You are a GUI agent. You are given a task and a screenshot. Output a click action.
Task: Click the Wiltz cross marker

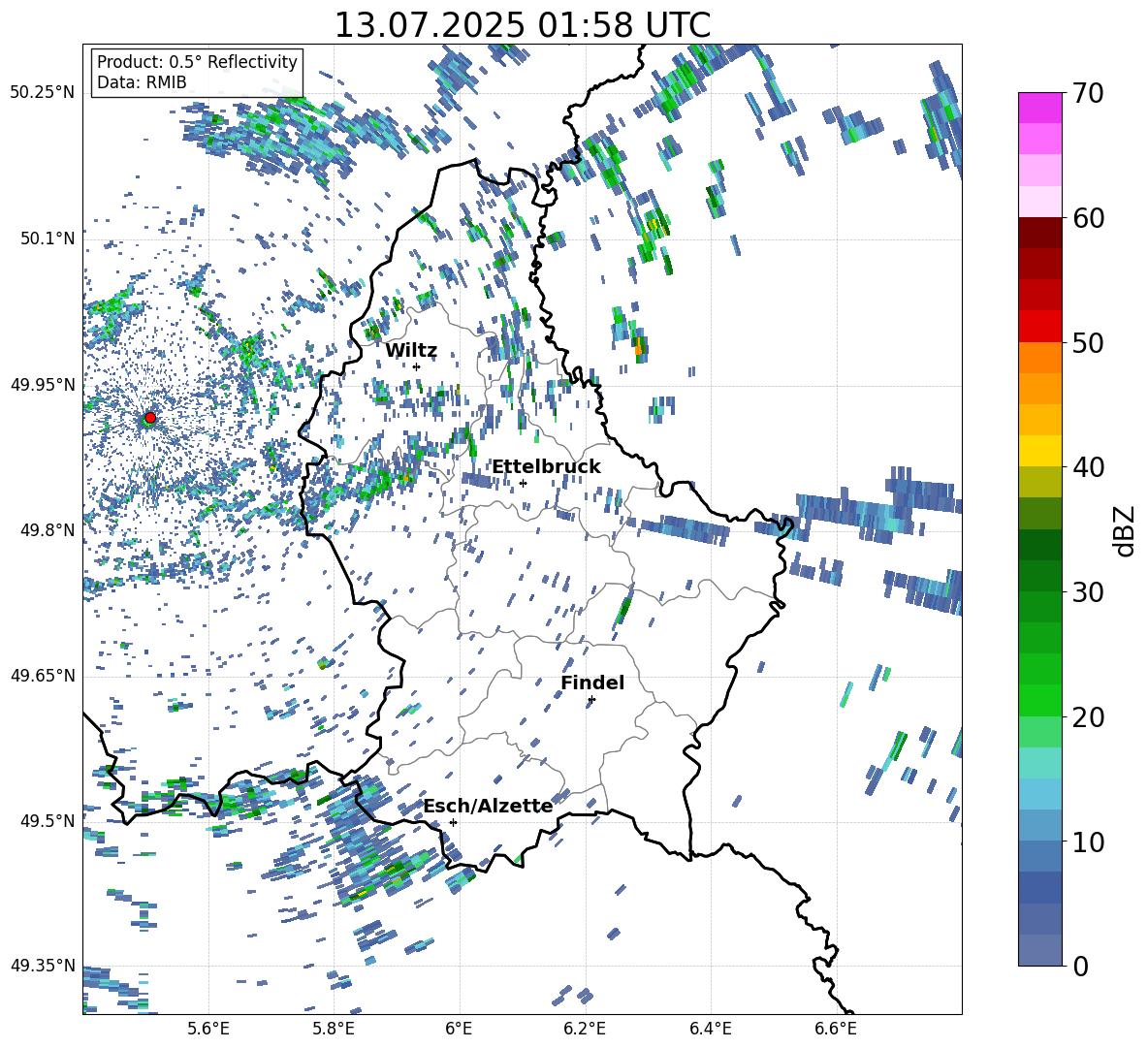coord(417,366)
